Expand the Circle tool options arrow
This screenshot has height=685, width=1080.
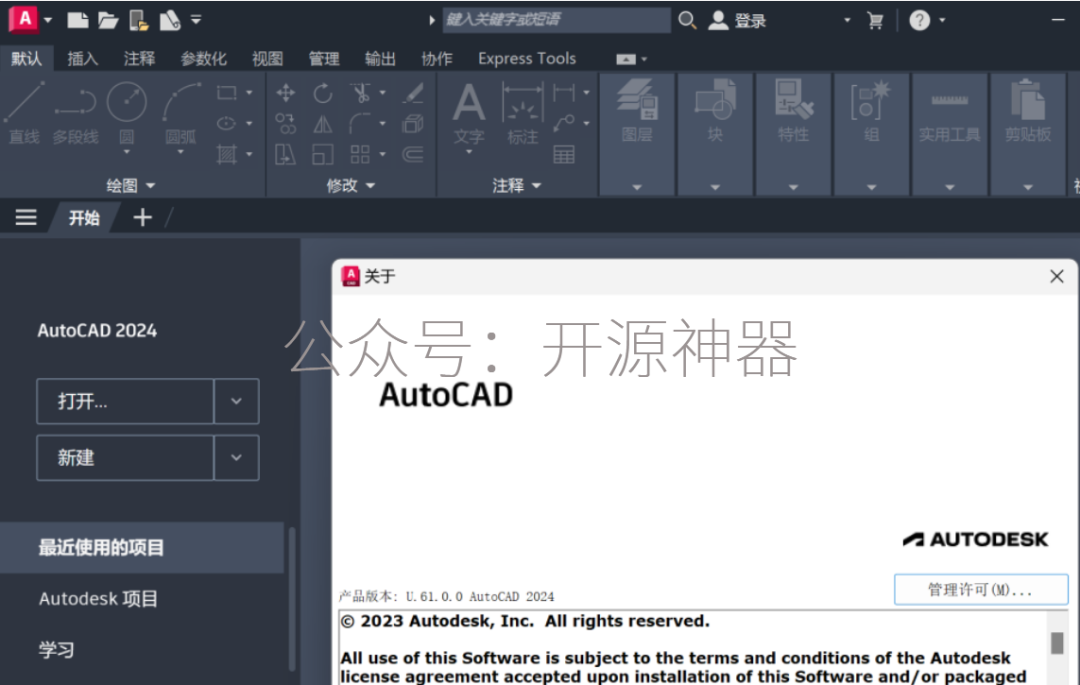click(127, 152)
